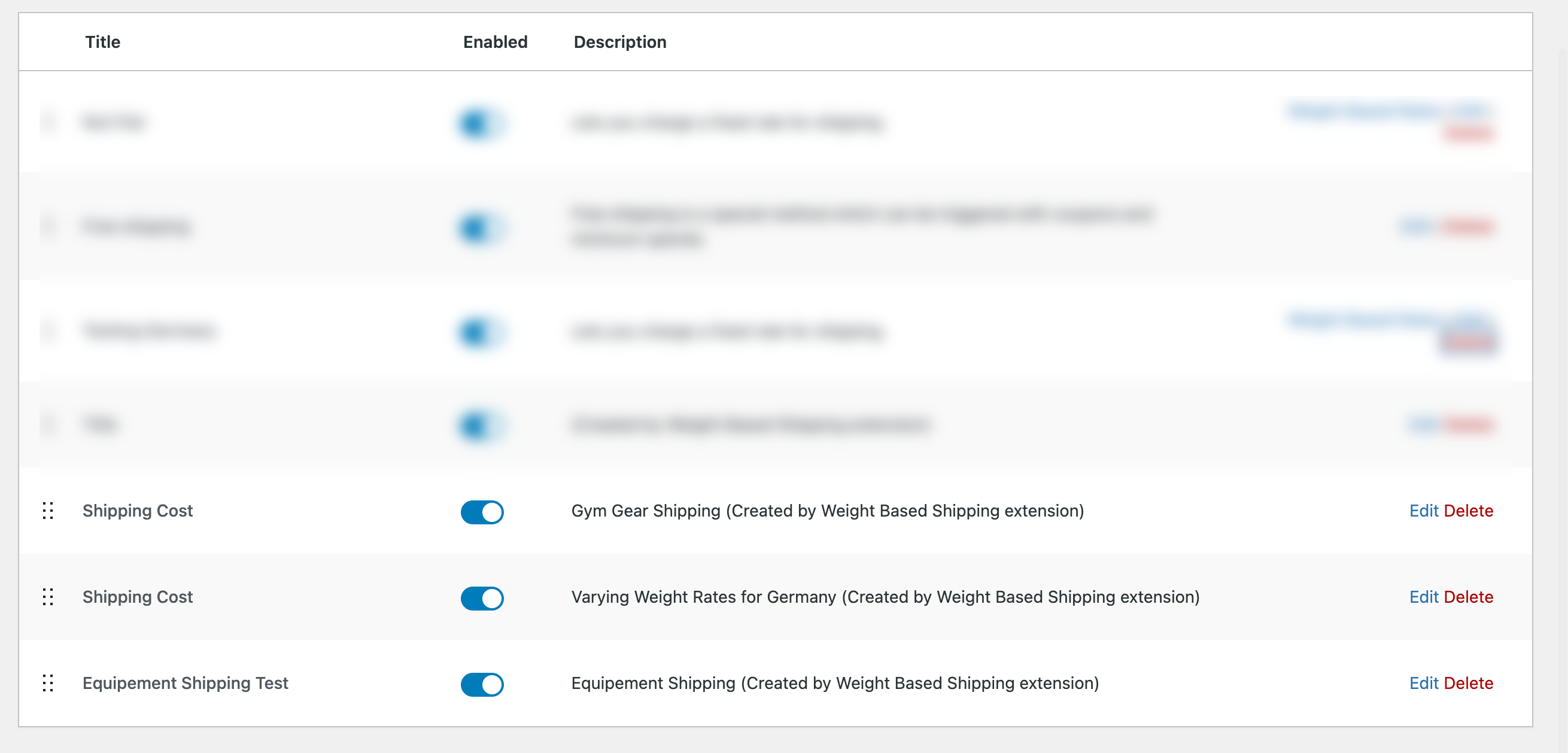This screenshot has height=753, width=1568.
Task: Click the Enabled column header
Action: tap(495, 42)
